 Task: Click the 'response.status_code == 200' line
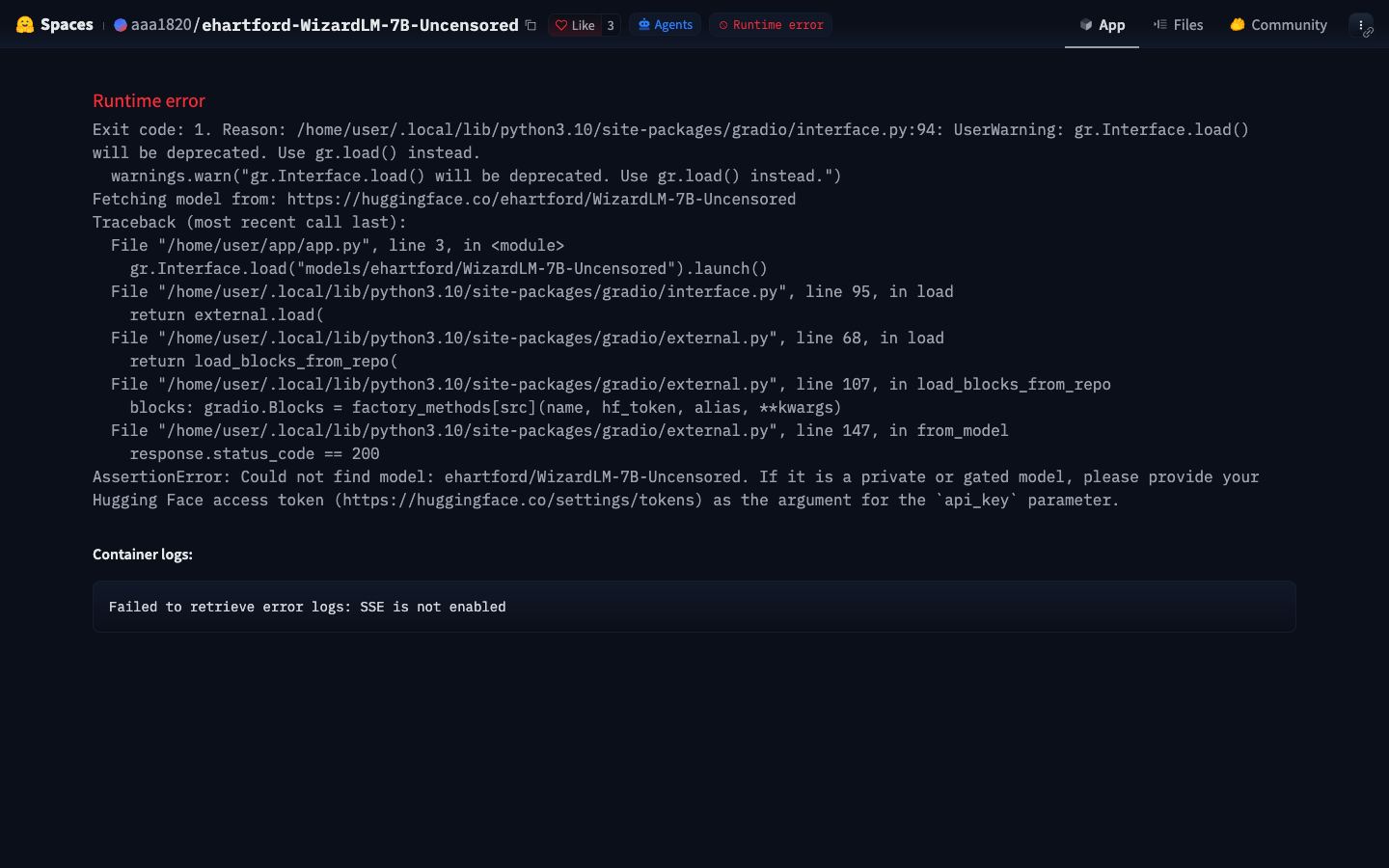pos(255,453)
